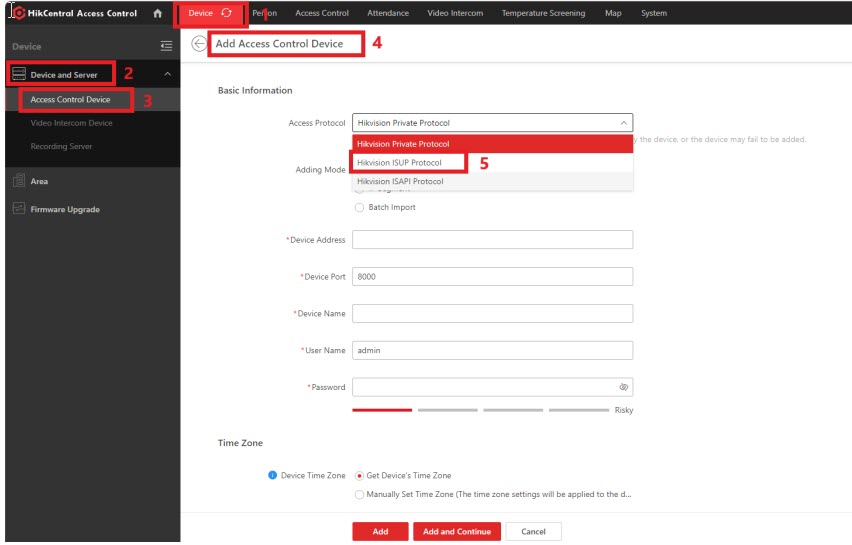Screen dimensions: 852x545
Task: Click the Area icon in sidebar
Action: coord(19,181)
